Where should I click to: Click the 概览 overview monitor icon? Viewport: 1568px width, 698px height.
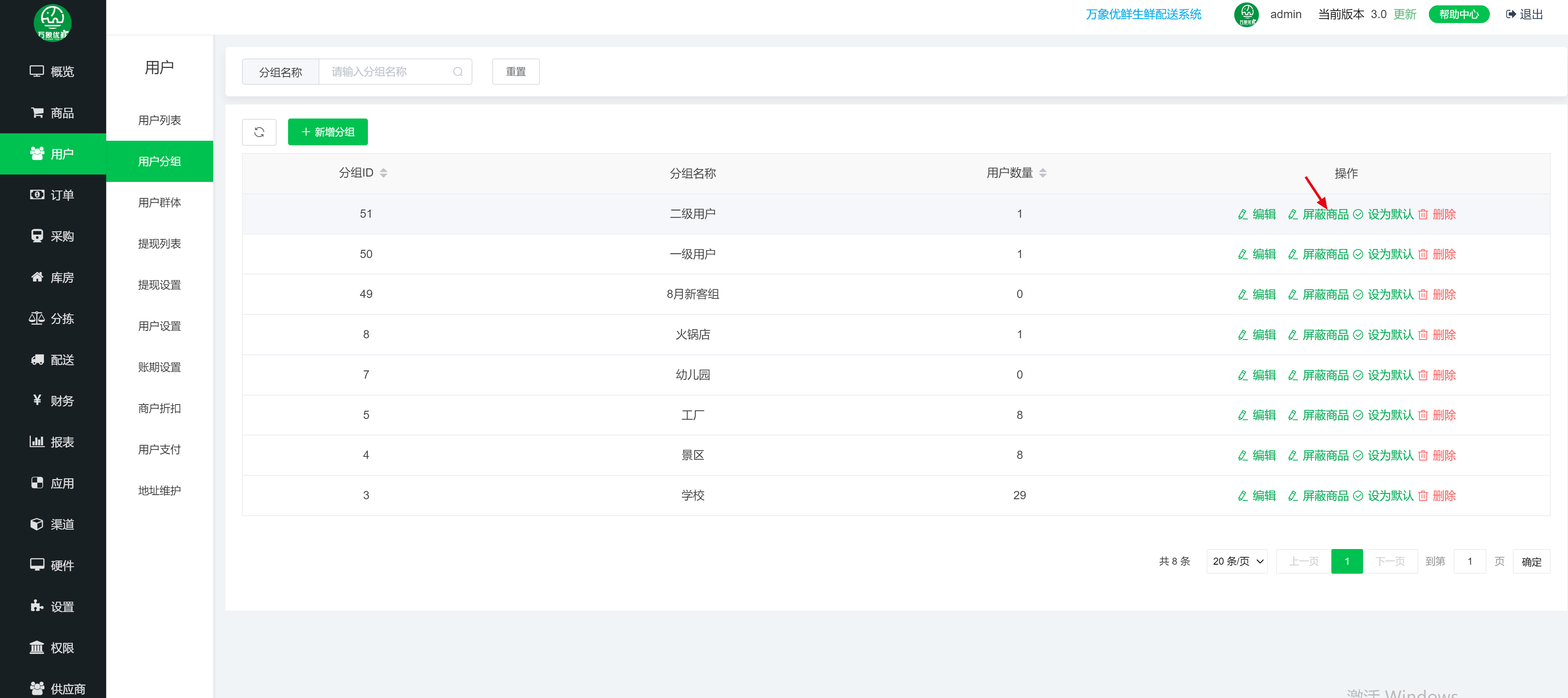pyautogui.click(x=37, y=71)
